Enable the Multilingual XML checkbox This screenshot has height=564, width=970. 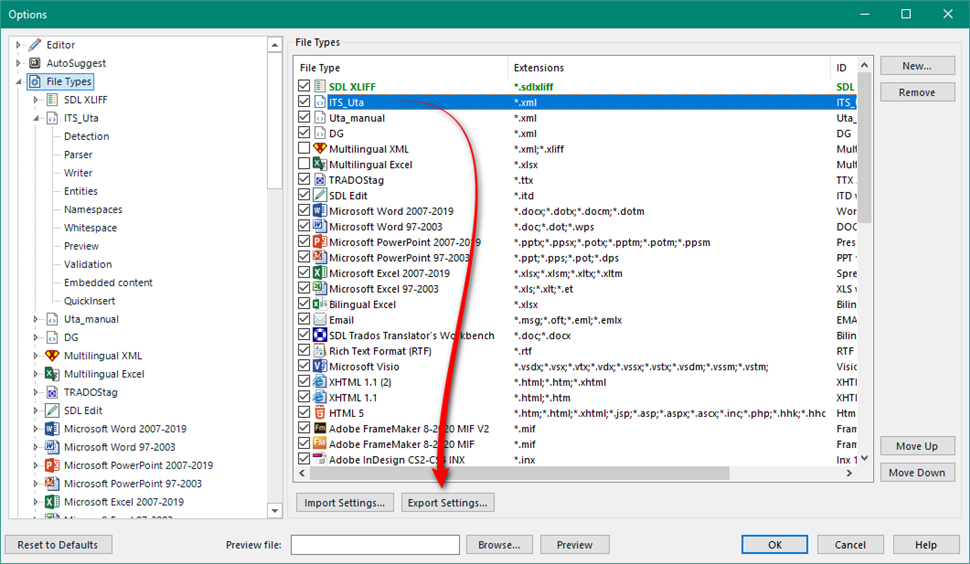pos(304,148)
